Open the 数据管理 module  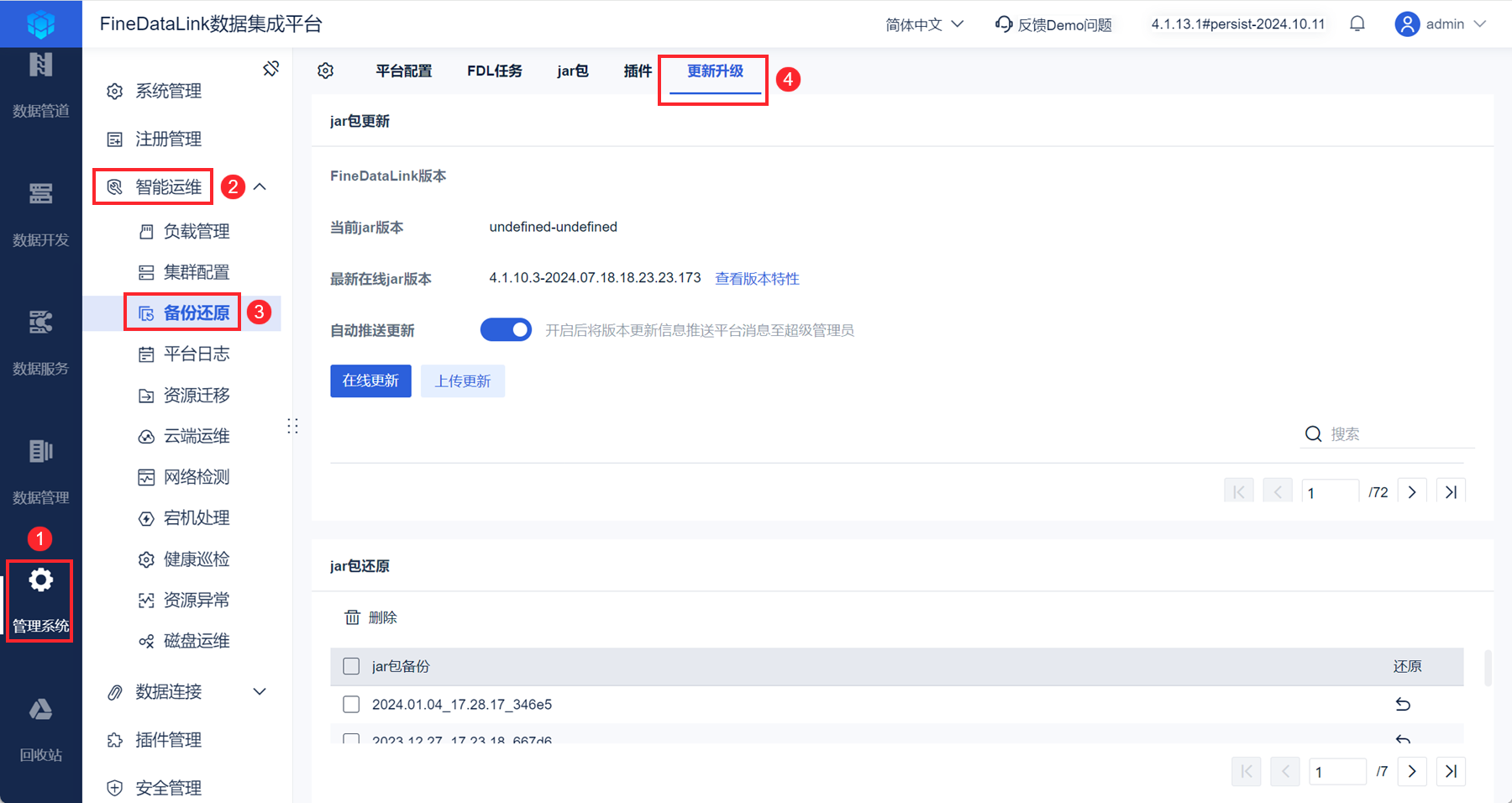click(40, 472)
